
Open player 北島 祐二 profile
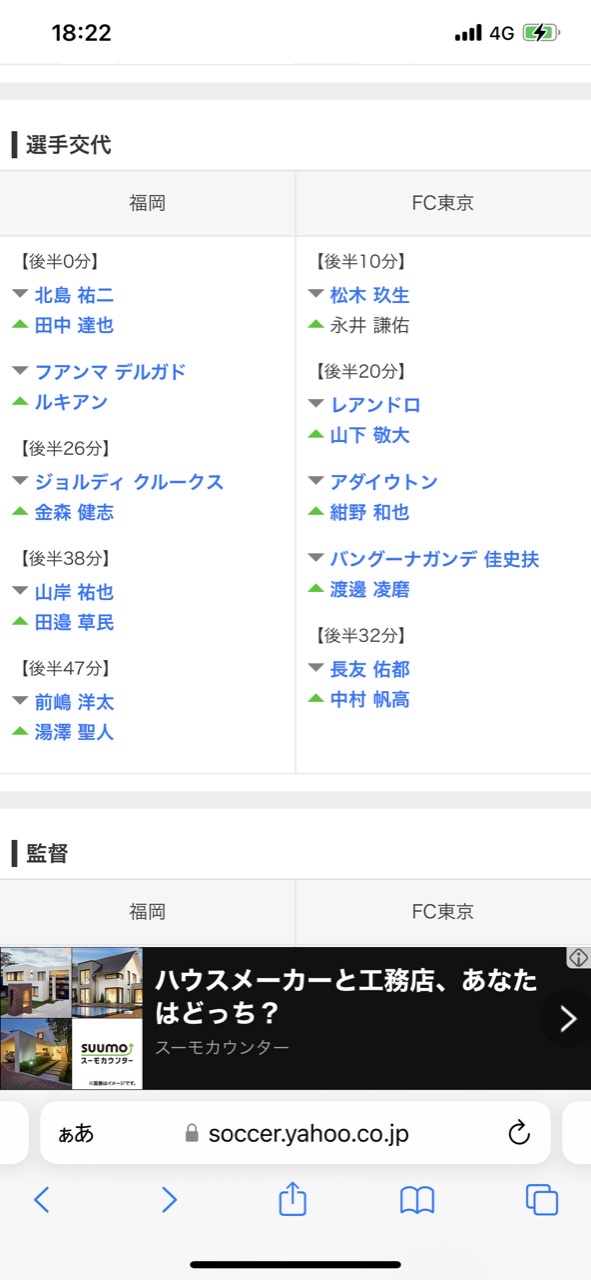tap(74, 295)
